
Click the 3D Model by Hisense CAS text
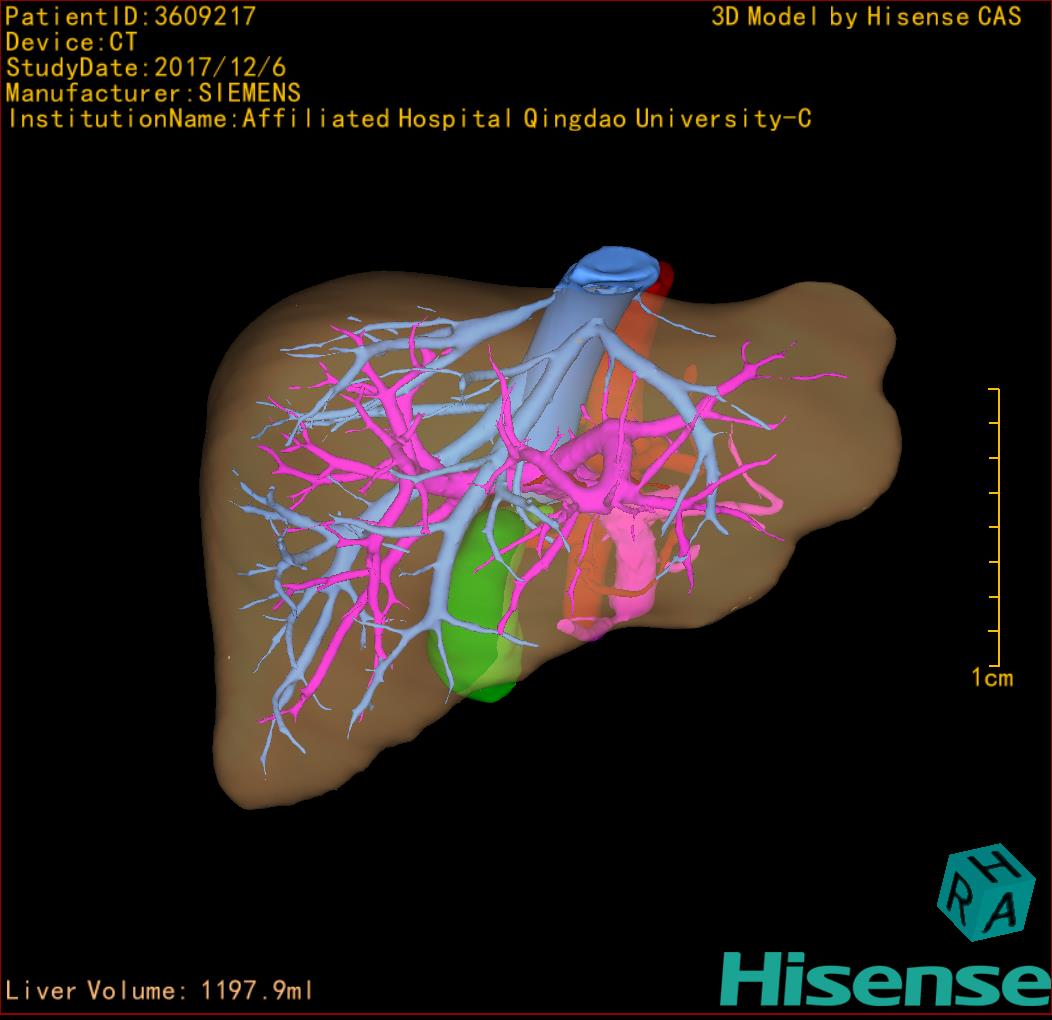tap(866, 16)
